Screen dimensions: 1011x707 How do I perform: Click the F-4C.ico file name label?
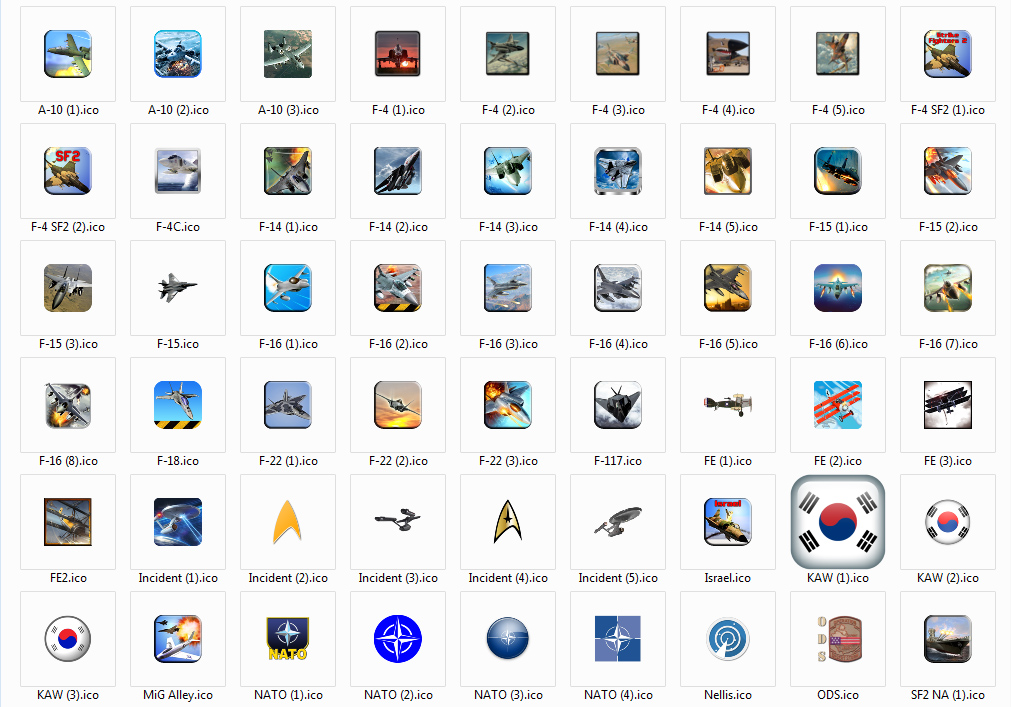[178, 227]
